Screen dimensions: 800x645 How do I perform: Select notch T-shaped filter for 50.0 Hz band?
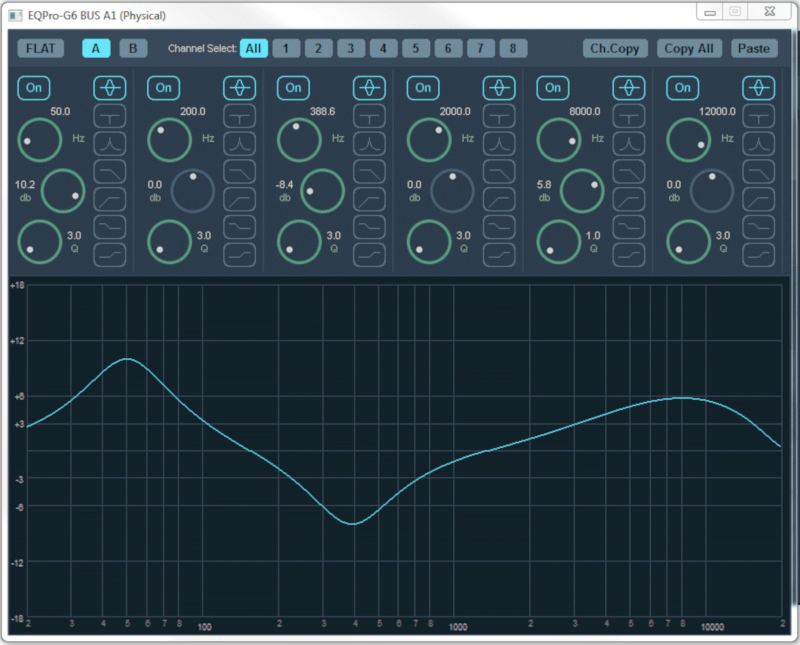click(x=110, y=116)
